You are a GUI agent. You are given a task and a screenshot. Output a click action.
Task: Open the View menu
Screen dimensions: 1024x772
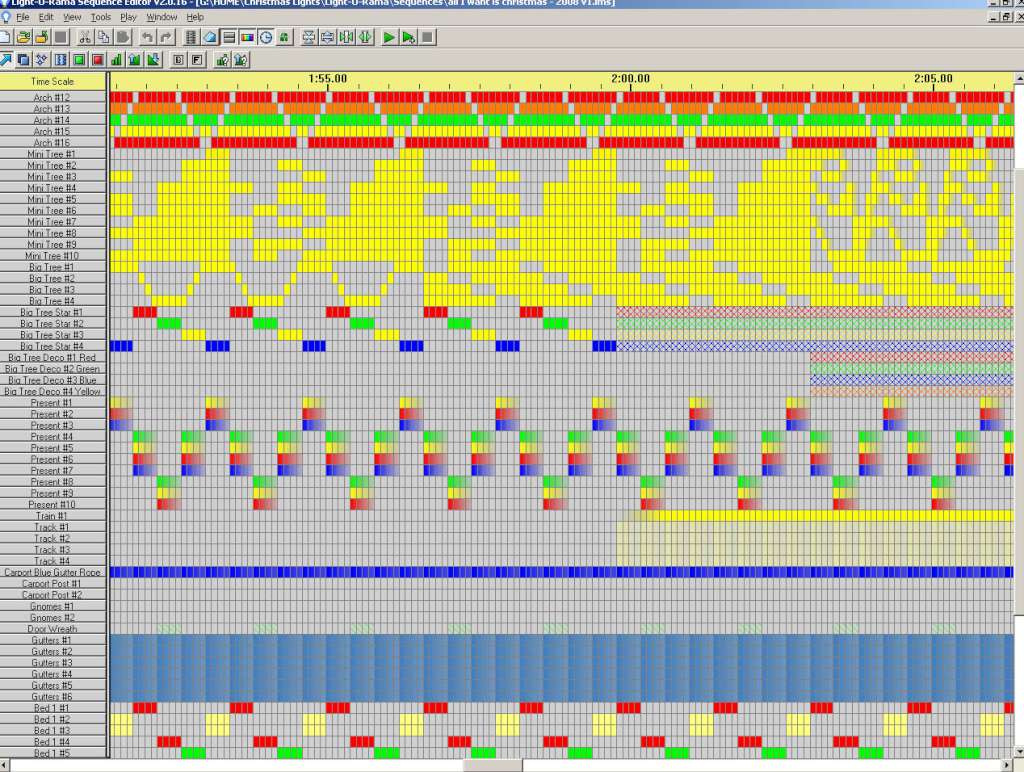click(x=72, y=17)
